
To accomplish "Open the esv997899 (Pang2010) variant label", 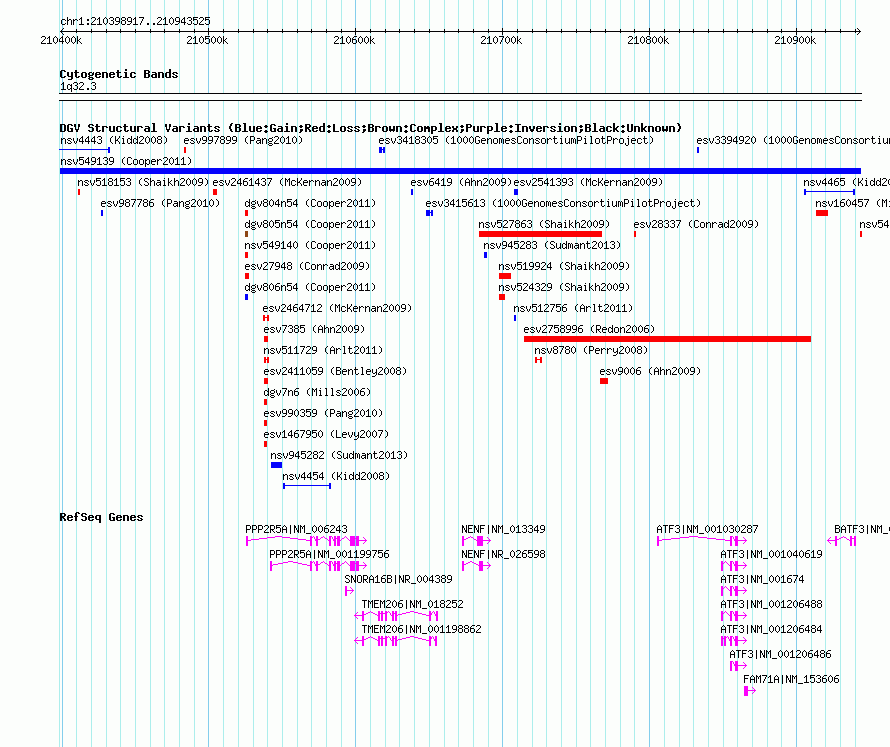I will click(x=243, y=140).
